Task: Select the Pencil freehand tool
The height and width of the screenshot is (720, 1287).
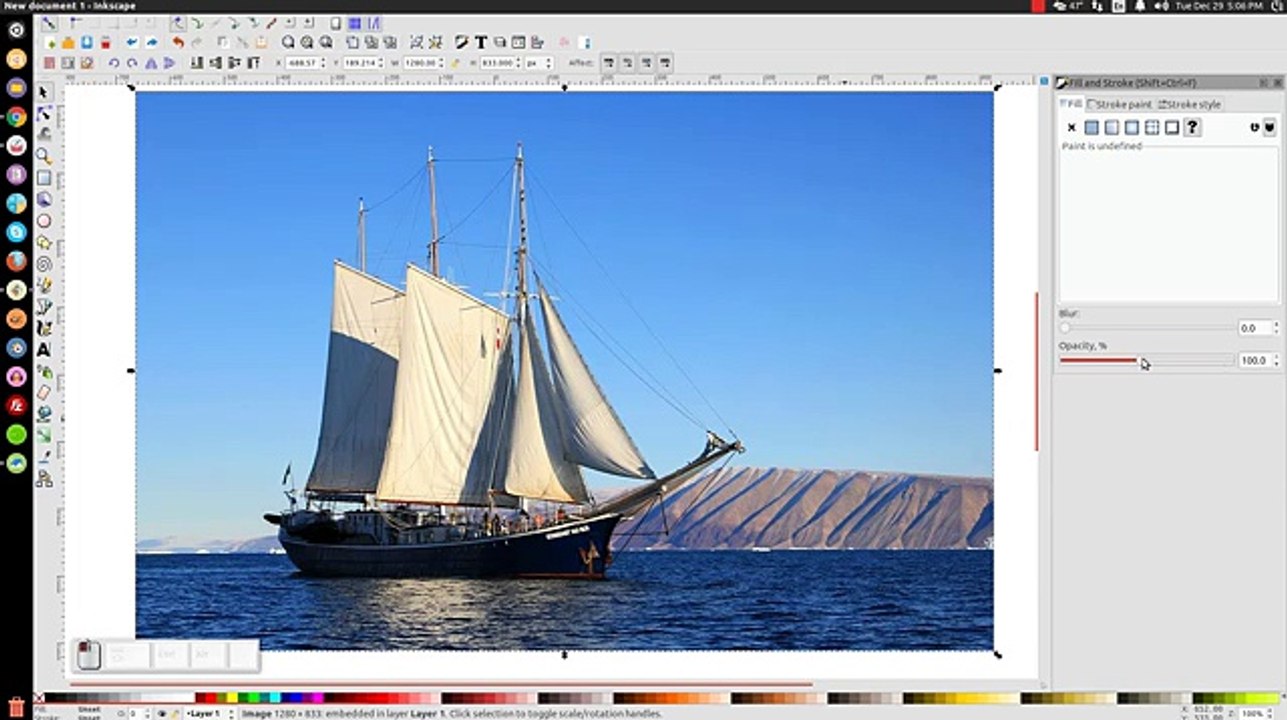Action: tap(44, 285)
